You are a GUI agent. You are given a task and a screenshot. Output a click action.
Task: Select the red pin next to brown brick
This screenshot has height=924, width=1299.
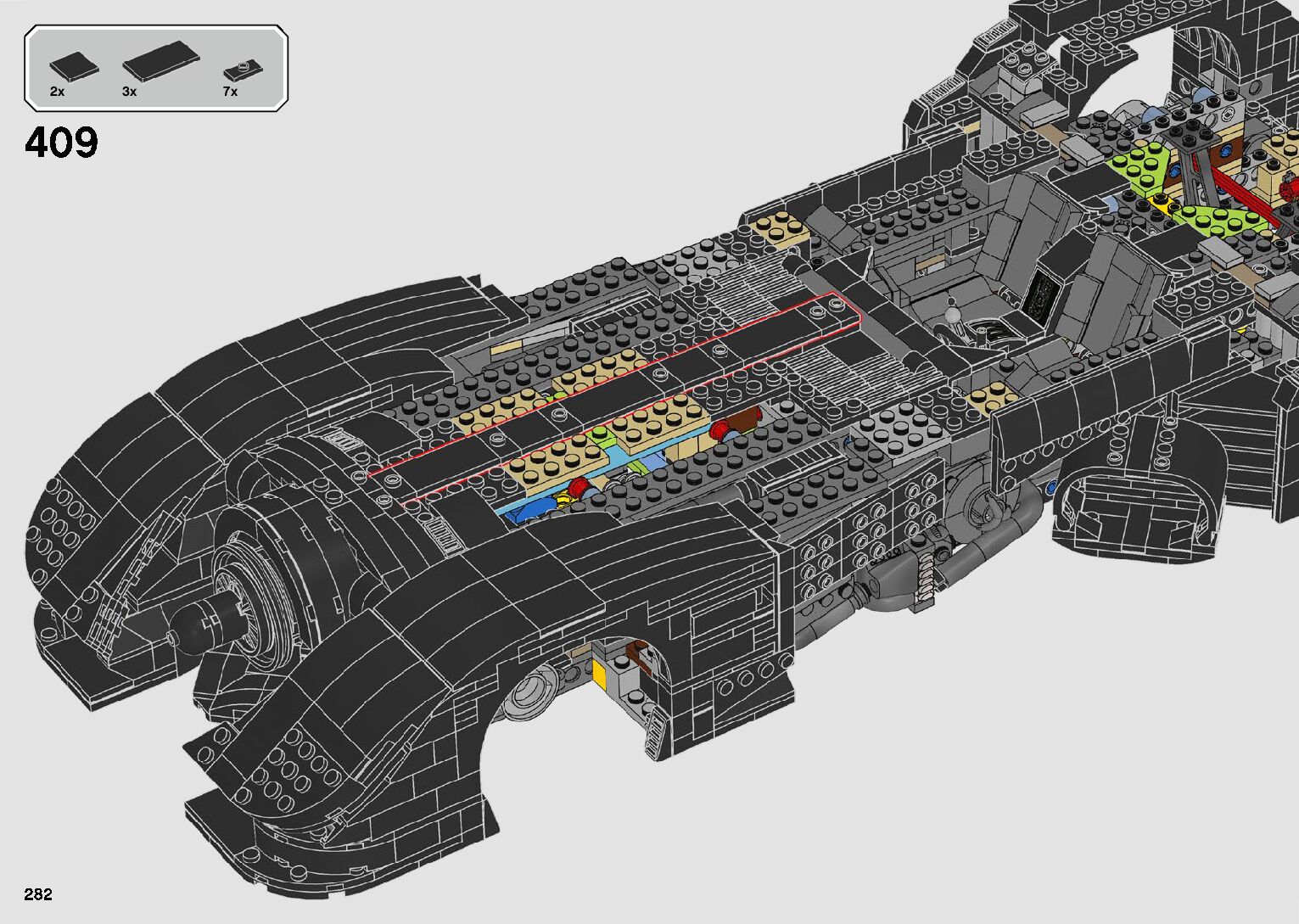click(722, 429)
